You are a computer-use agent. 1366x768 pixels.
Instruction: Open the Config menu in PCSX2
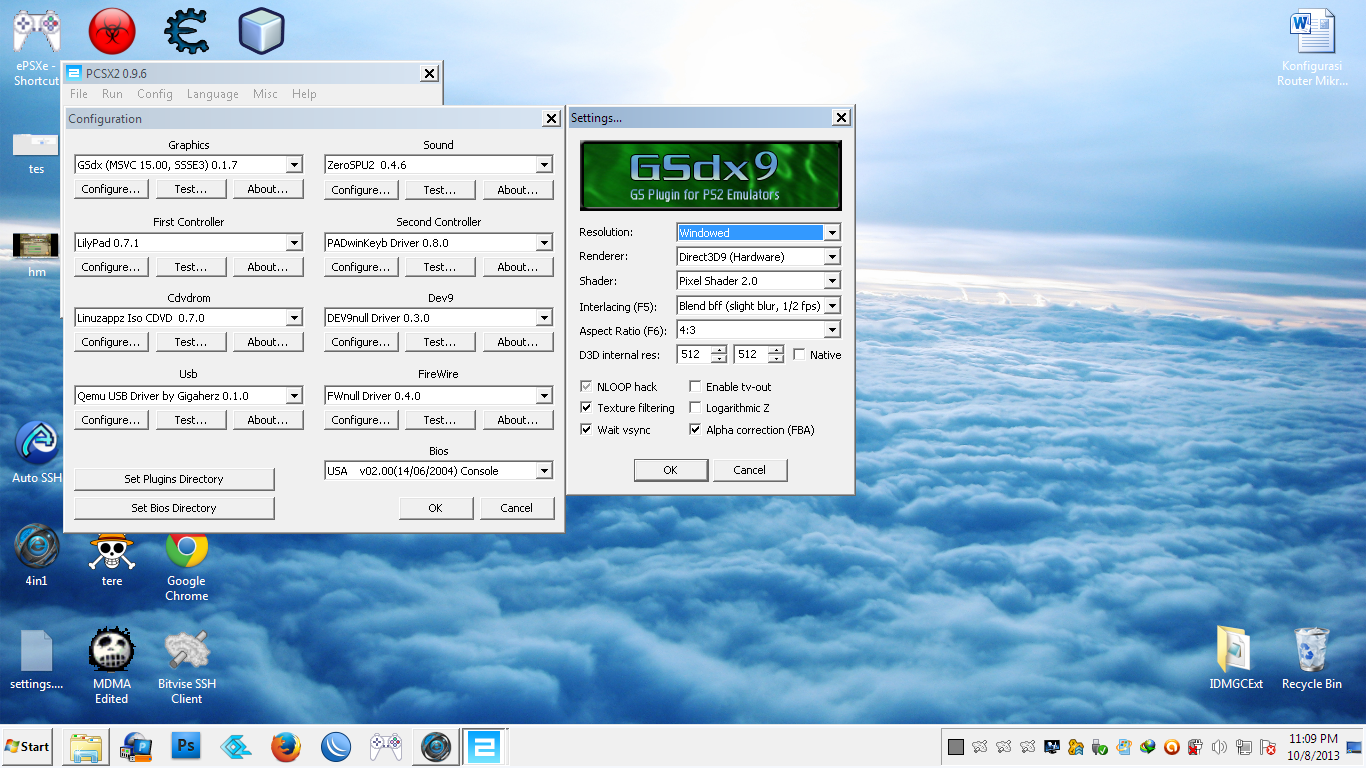[x=155, y=94]
